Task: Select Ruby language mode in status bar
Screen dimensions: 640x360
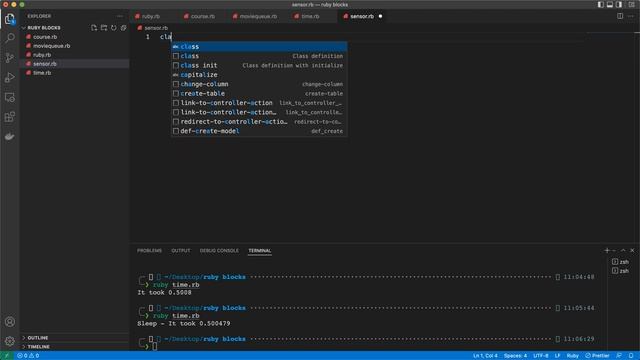Action: pyautogui.click(x=573, y=356)
